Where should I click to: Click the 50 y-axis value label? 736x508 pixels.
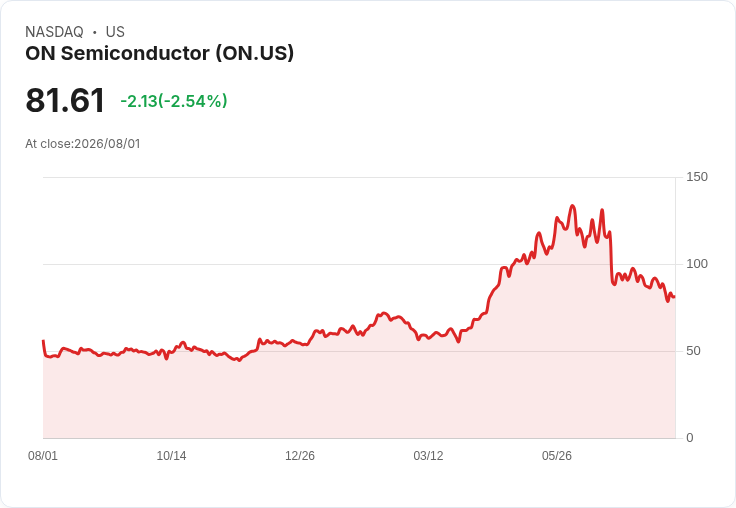click(693, 351)
